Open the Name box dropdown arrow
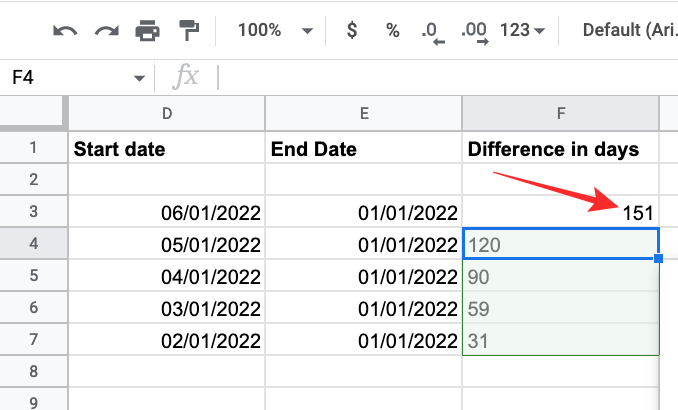Image resolution: width=678 pixels, height=410 pixels. tap(139, 78)
